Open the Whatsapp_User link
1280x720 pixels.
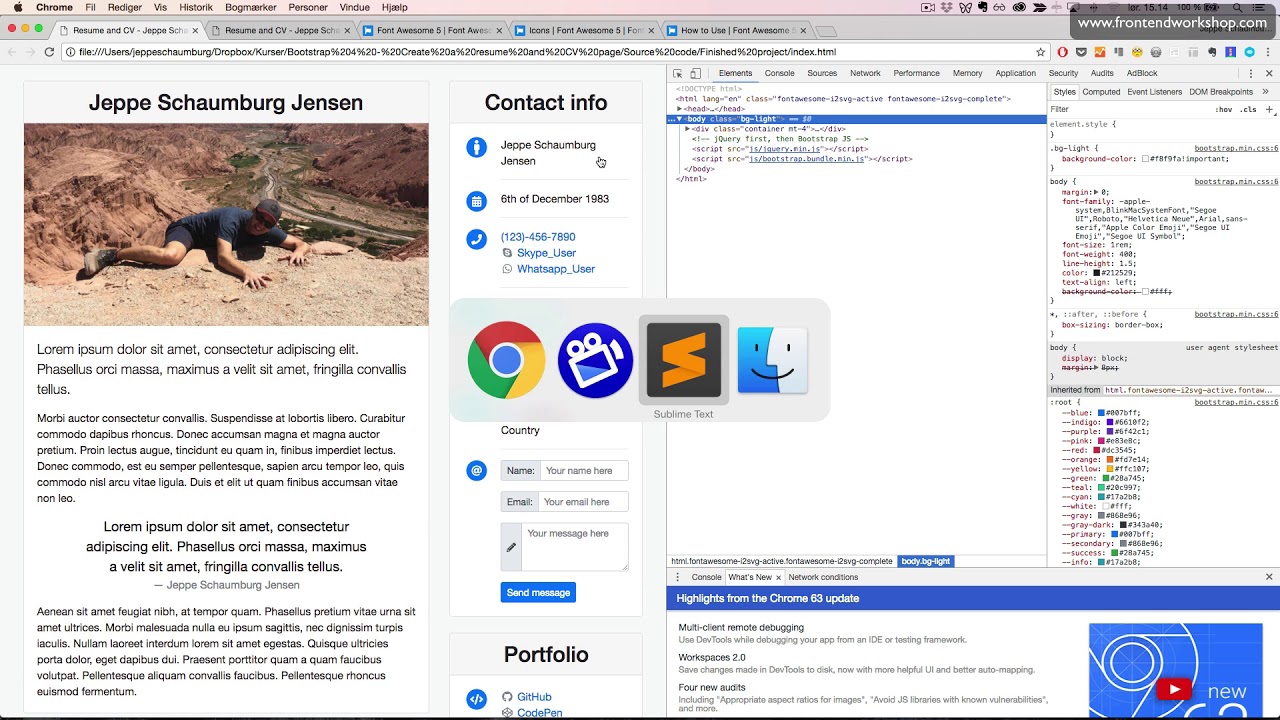coord(556,269)
